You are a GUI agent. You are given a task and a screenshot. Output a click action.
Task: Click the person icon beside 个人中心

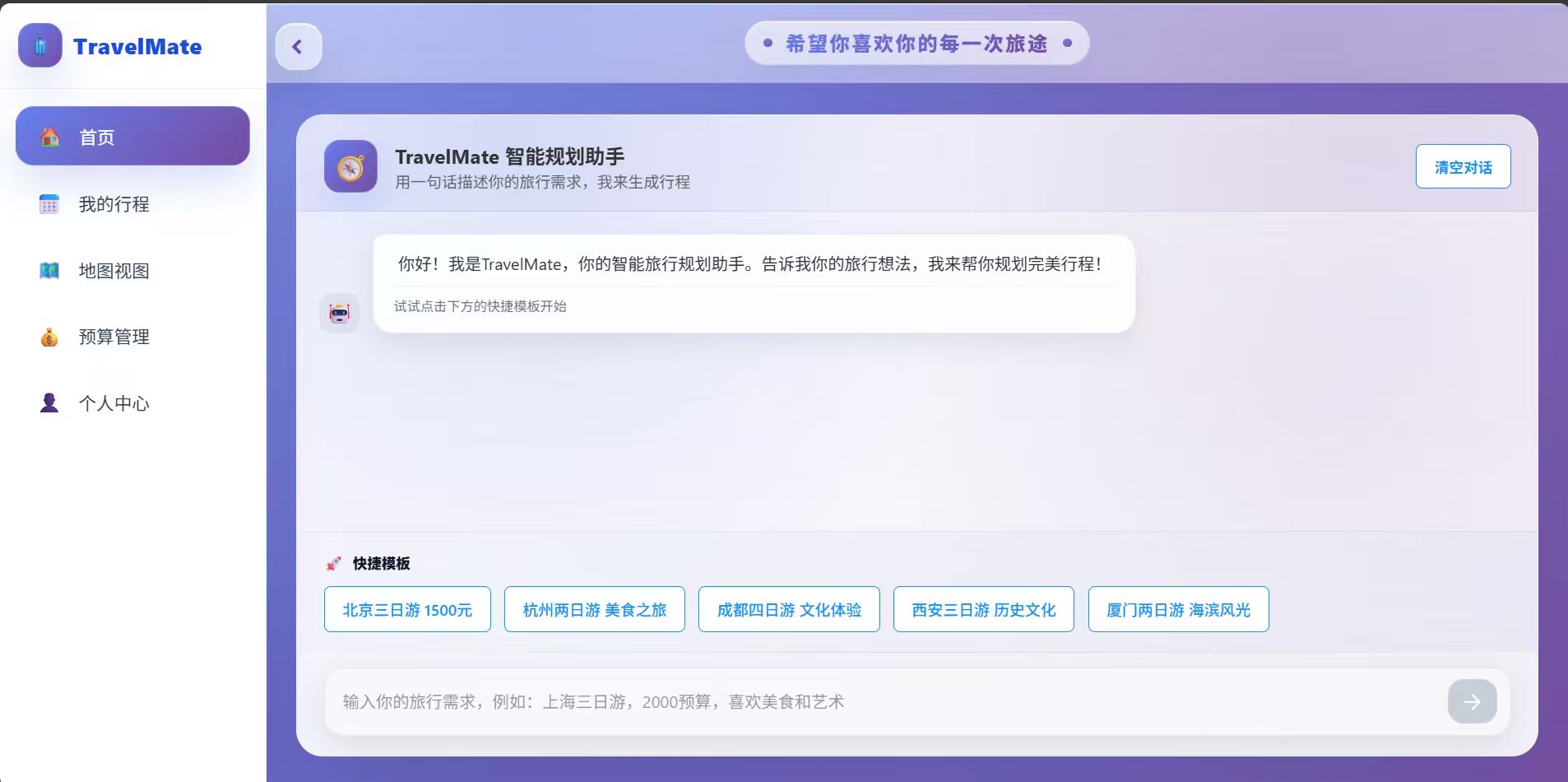pos(49,403)
